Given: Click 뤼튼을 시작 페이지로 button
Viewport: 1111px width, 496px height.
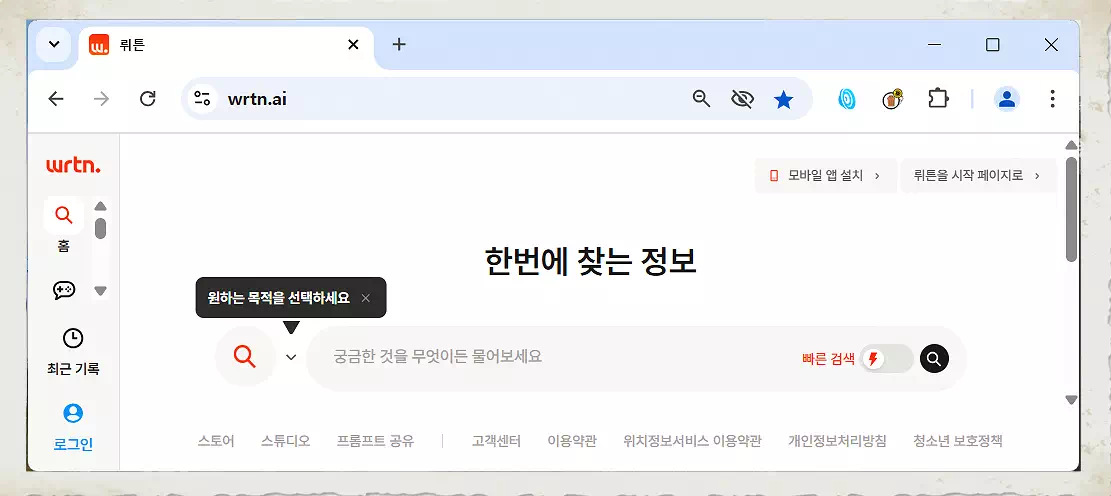Looking at the screenshot, I should 977,176.
